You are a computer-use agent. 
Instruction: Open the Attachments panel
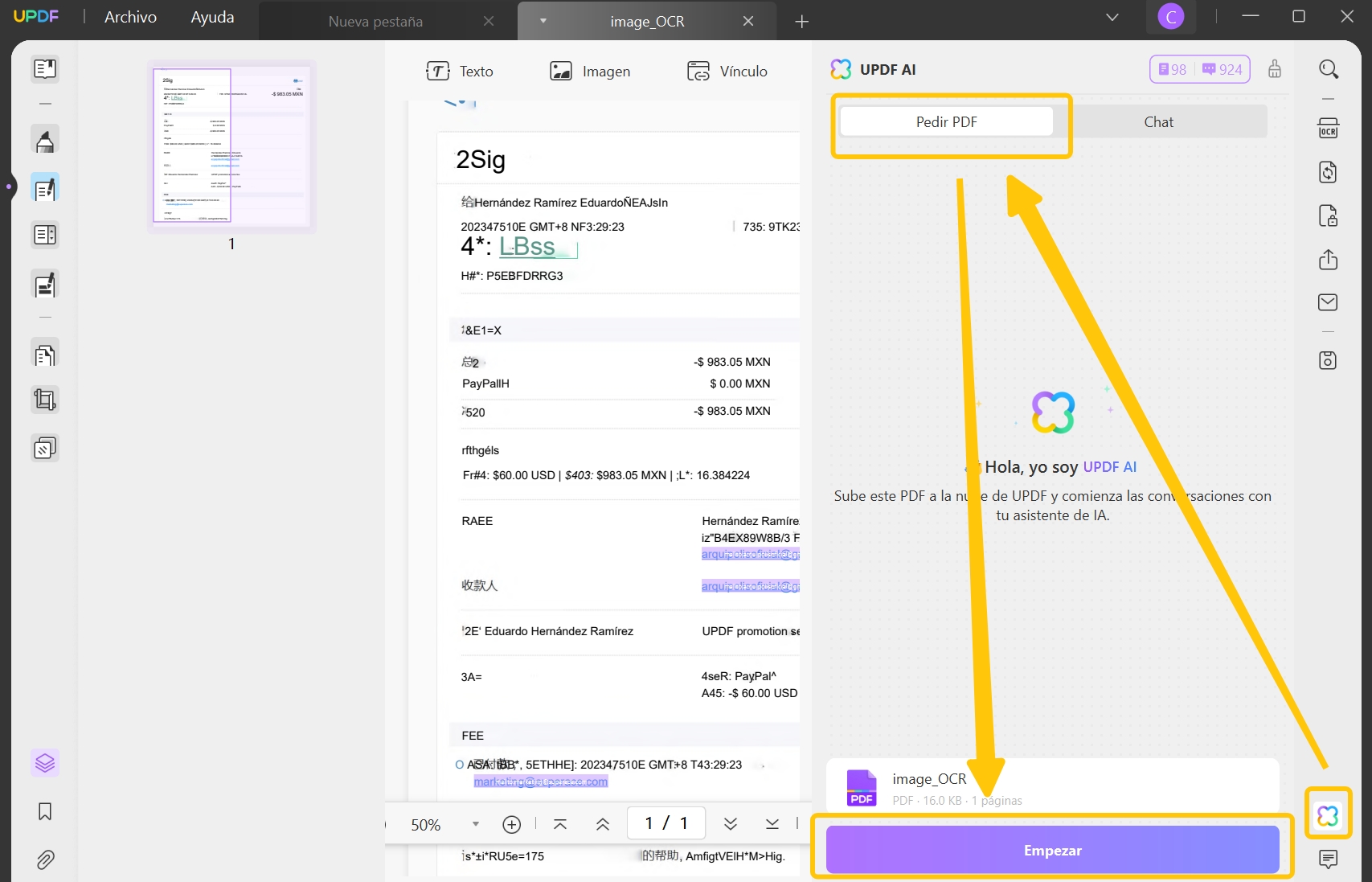click(x=45, y=859)
